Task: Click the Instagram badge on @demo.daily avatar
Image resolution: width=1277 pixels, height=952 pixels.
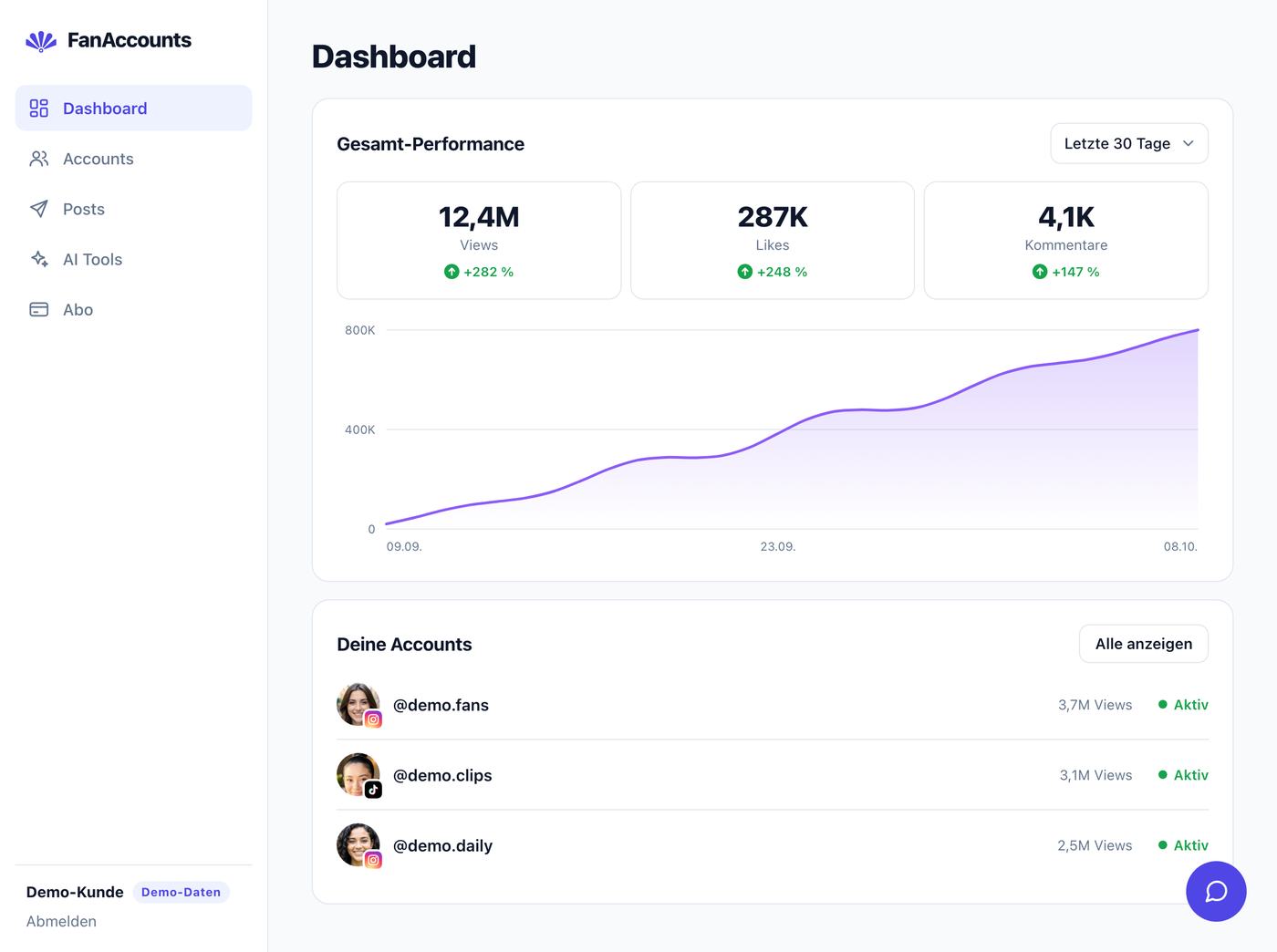Action: [x=373, y=860]
